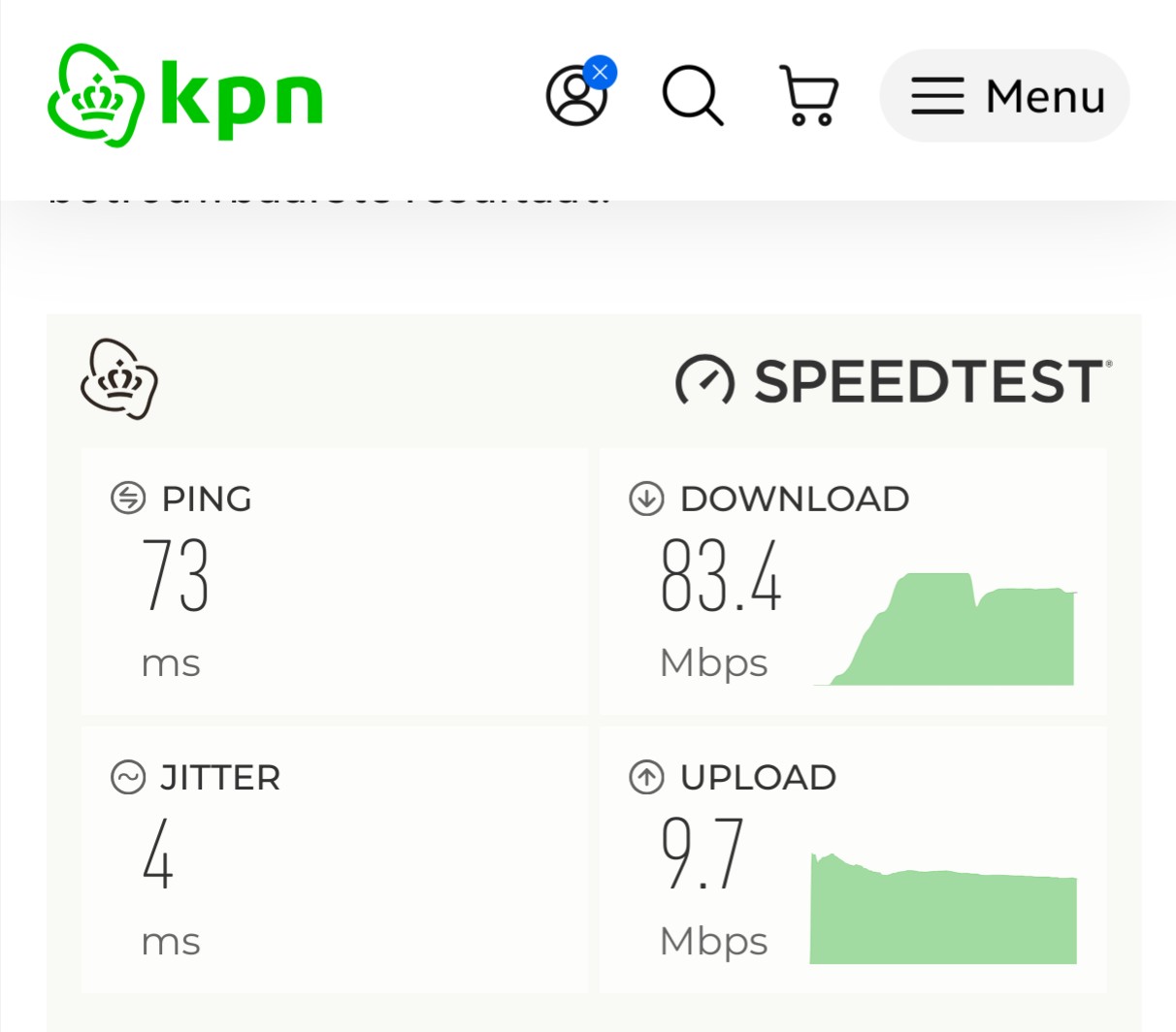The width and height of the screenshot is (1176, 1032).
Task: Open the user account icon
Action: click(576, 96)
